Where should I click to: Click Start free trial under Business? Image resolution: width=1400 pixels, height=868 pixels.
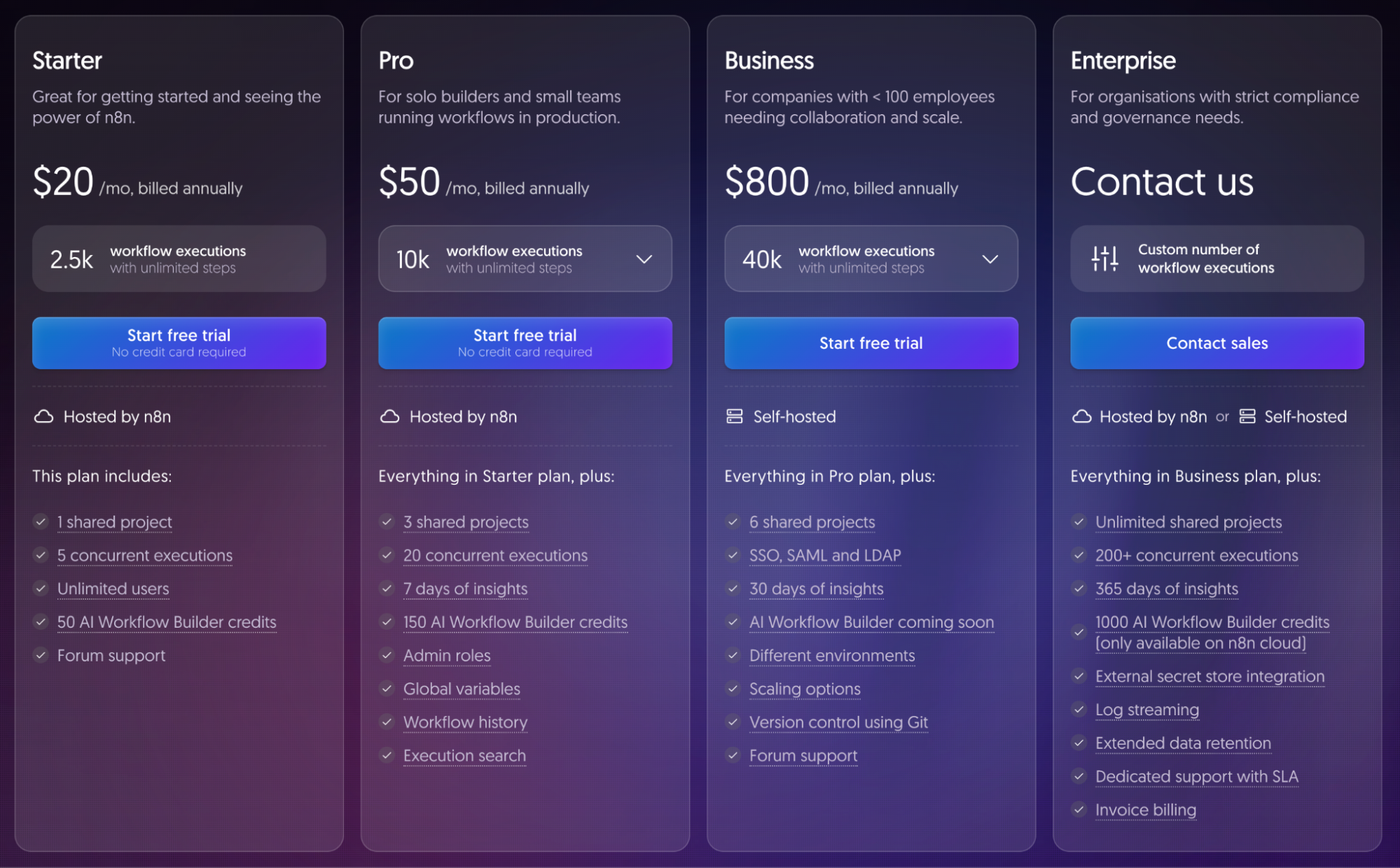coord(871,343)
